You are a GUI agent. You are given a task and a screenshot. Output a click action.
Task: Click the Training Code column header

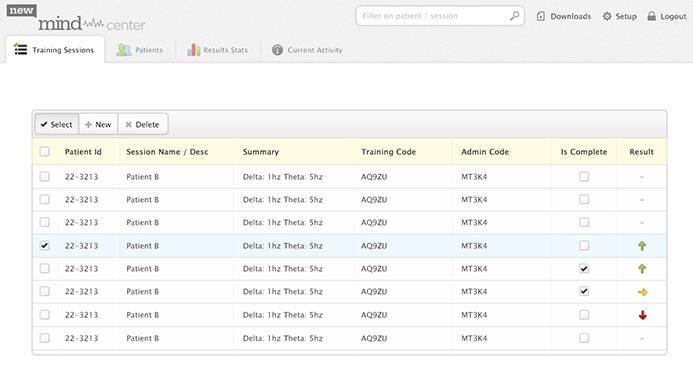pyautogui.click(x=388, y=152)
